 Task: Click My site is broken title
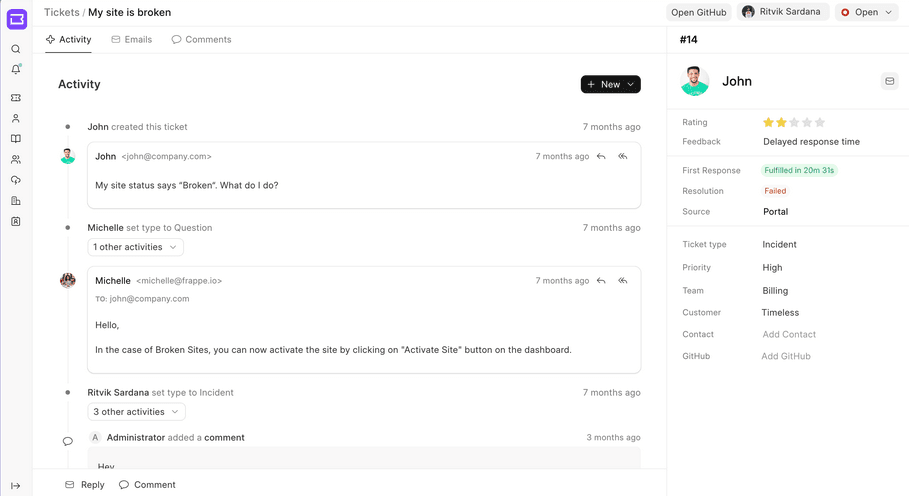point(129,12)
